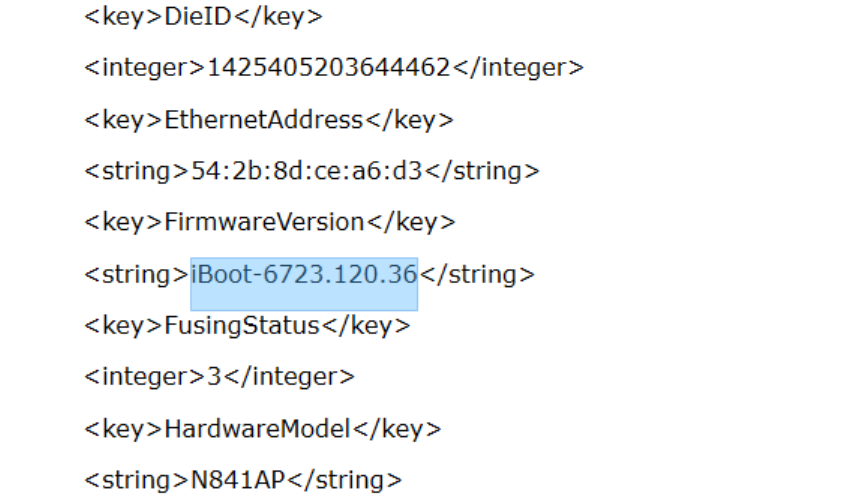Screen dimensions: 864x502
Task: Click the FirmwareVersion key name
Action: (263, 222)
